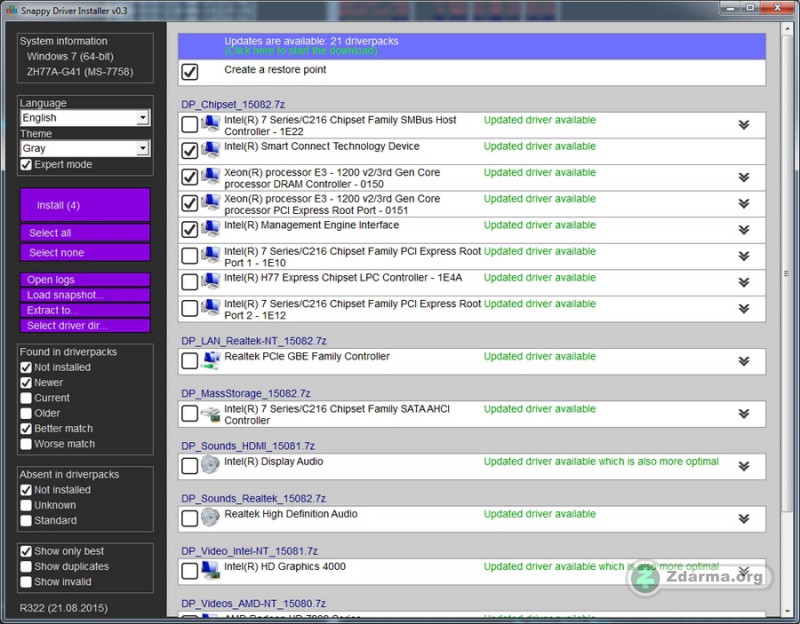Uncheck Intel Management Engine Interface driver

point(190,229)
